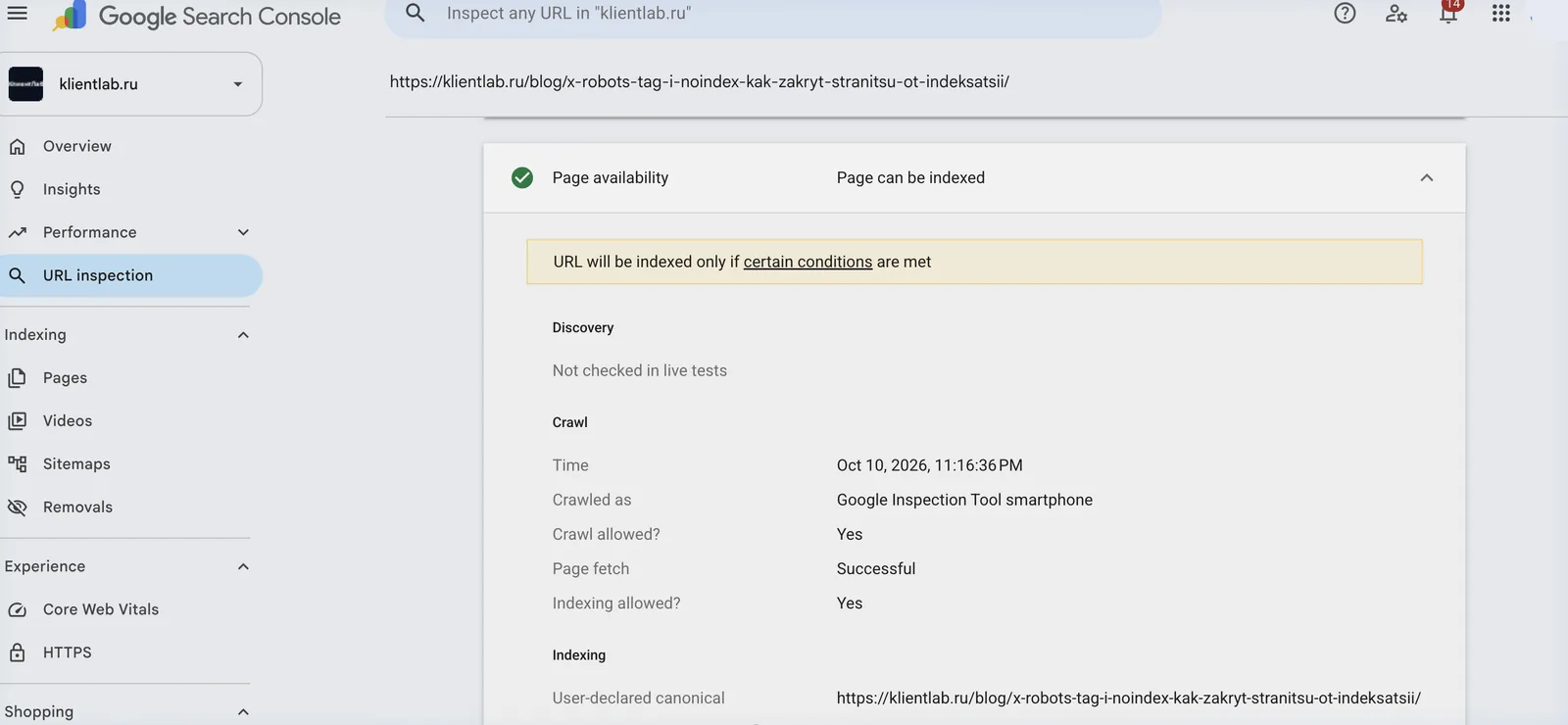Click the Insights lightbulb icon
1568x725 pixels.
tap(17, 189)
